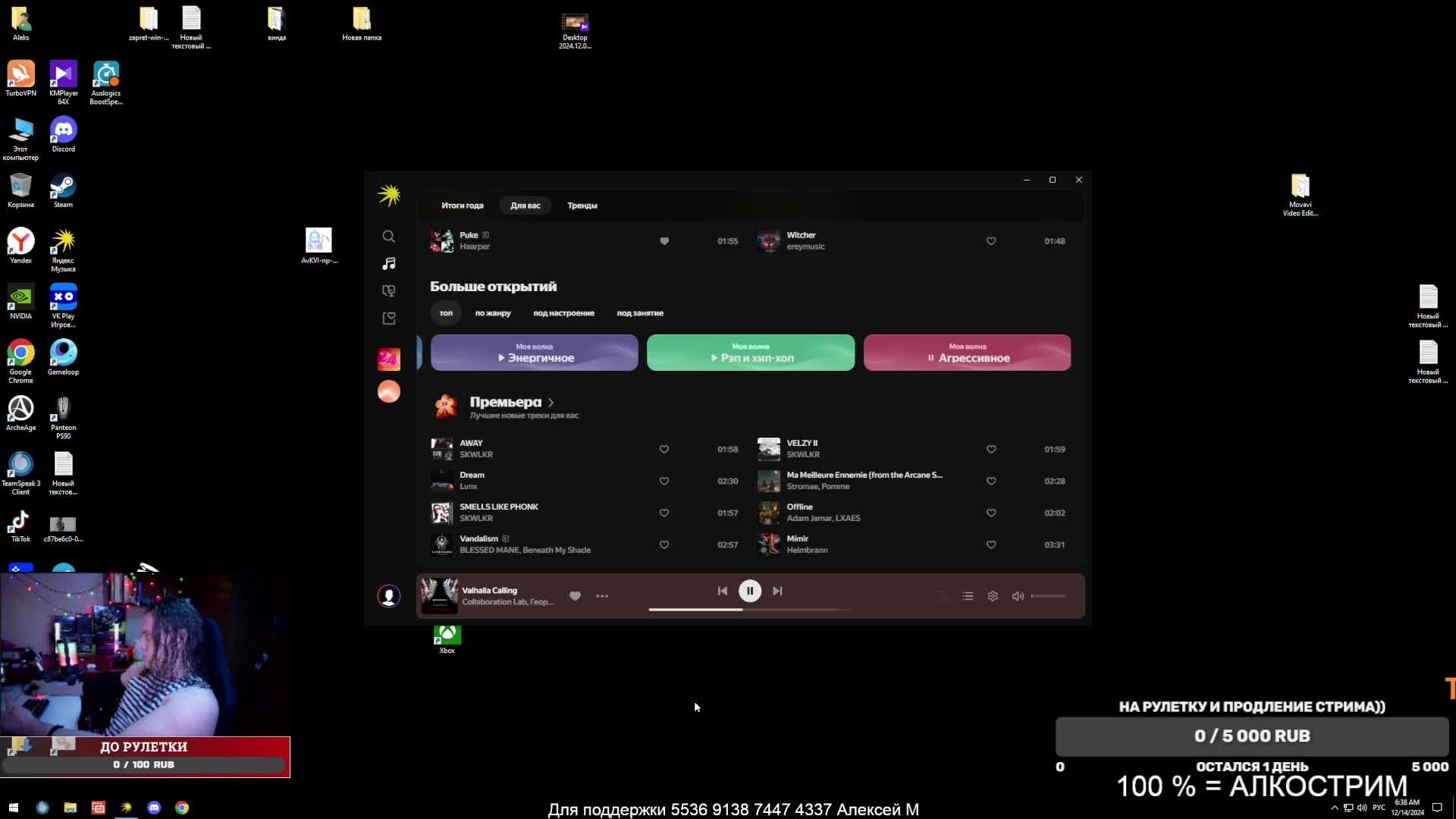Select the Топ filter tab under Больше открытий

pos(446,312)
